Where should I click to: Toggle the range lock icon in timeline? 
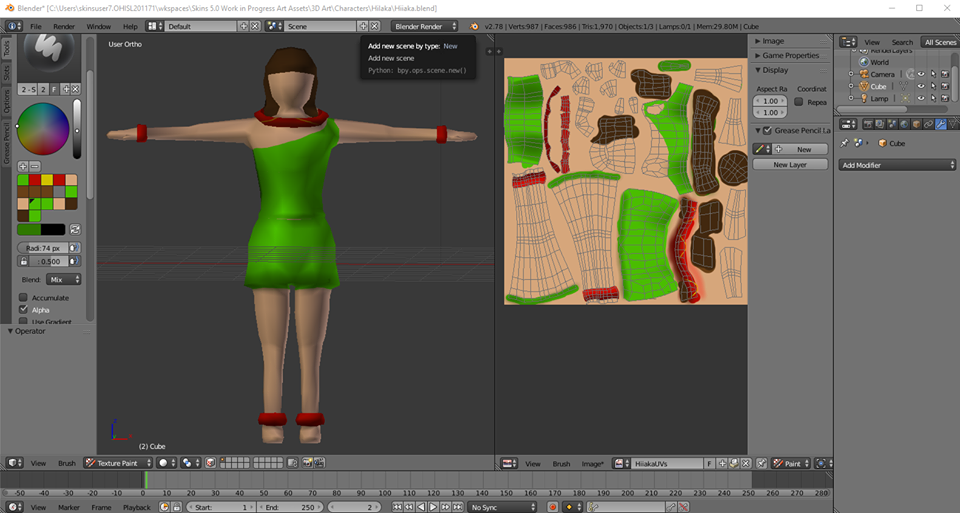pyautogui.click(x=176, y=507)
